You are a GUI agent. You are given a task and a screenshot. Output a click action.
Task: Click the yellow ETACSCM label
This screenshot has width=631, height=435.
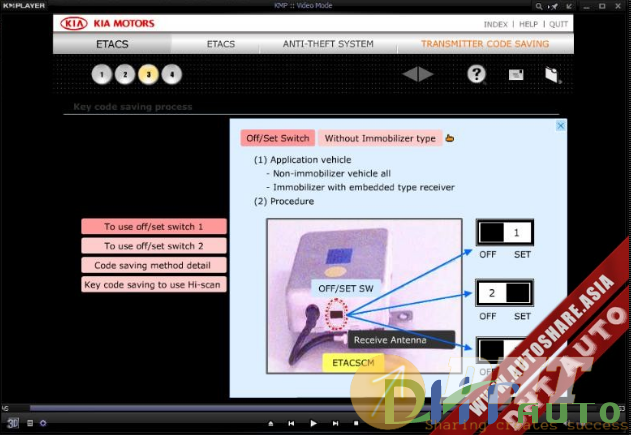click(x=353, y=363)
